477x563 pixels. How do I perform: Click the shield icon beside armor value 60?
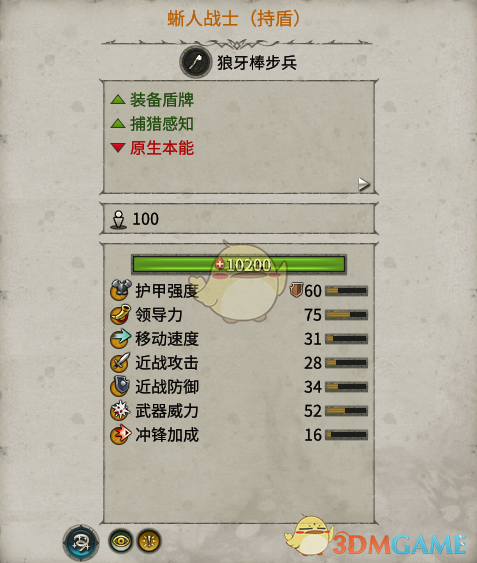[296, 289]
